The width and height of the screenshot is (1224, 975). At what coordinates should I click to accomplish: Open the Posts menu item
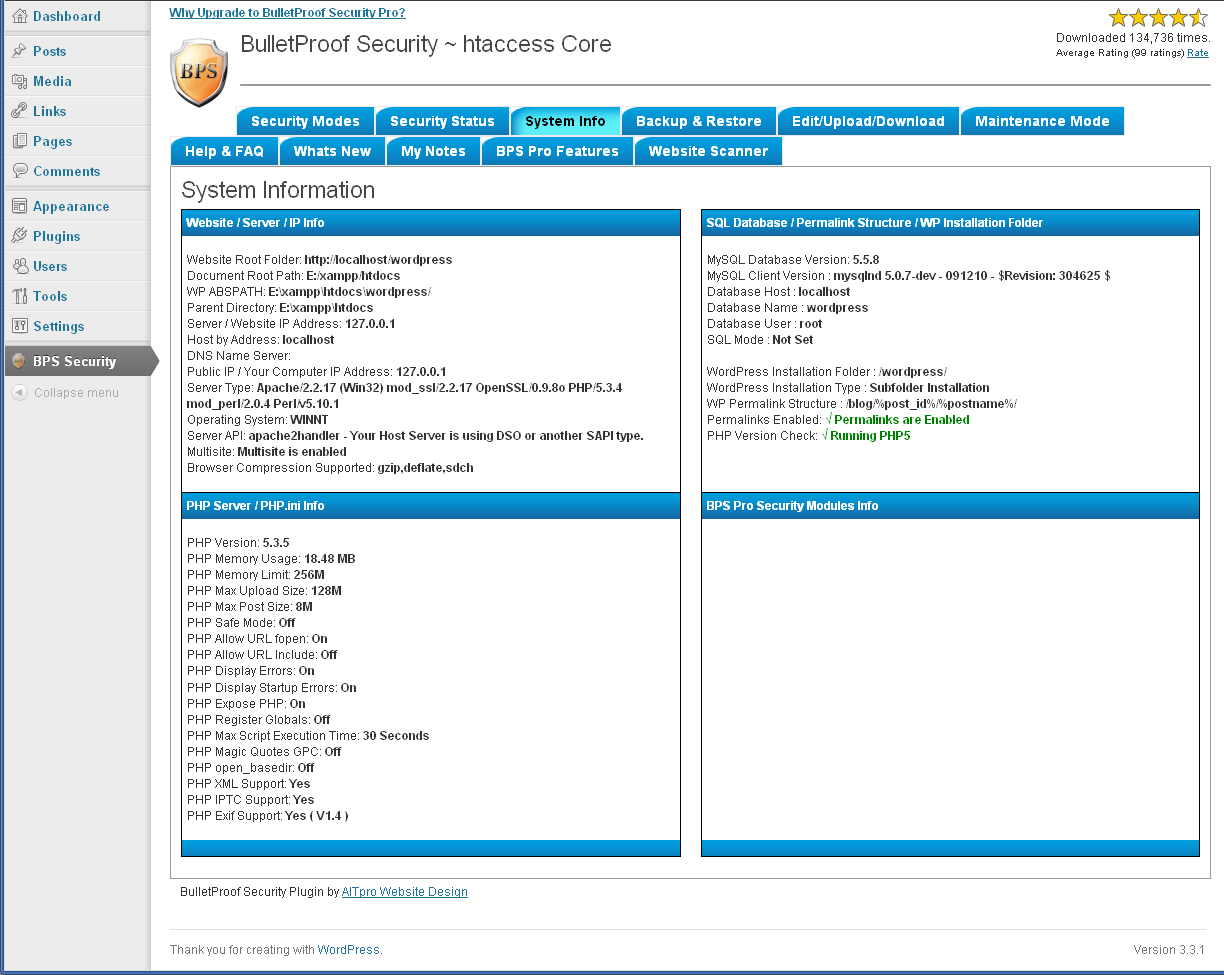click(49, 51)
